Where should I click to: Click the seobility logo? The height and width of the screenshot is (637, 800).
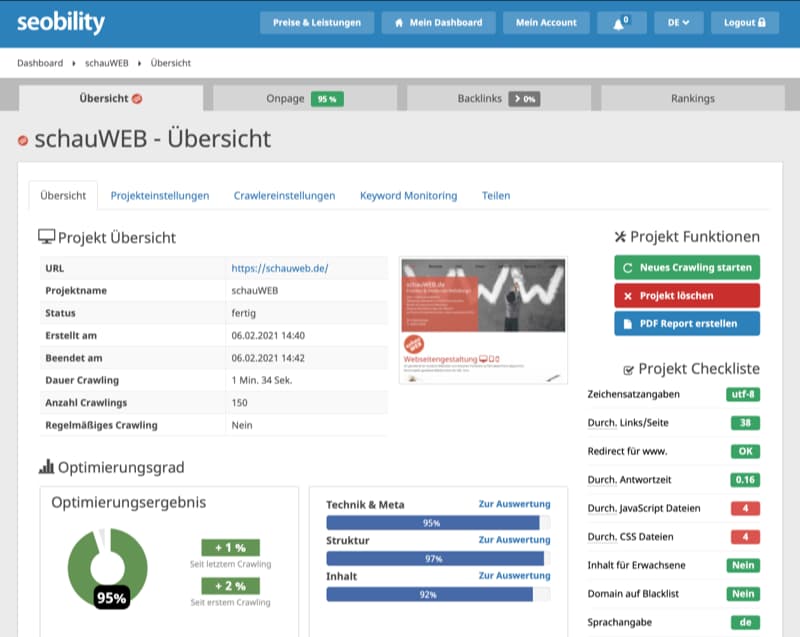click(x=61, y=22)
